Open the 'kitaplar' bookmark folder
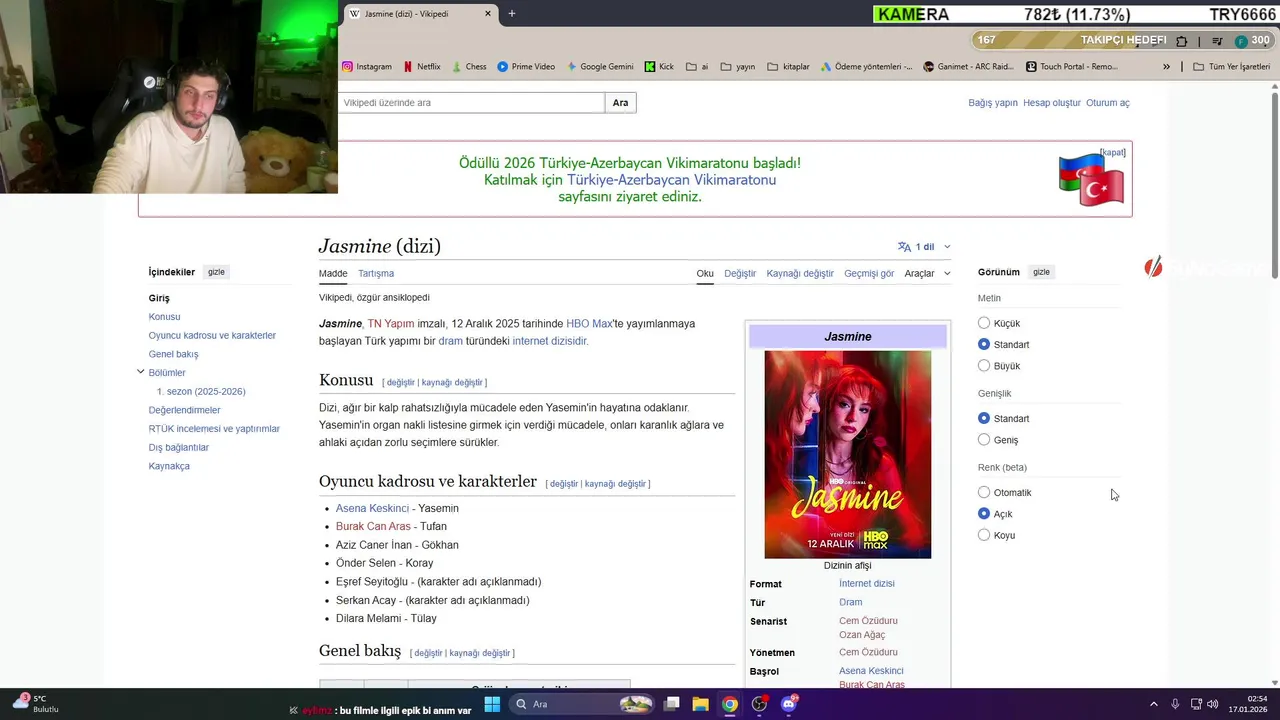 click(x=788, y=67)
